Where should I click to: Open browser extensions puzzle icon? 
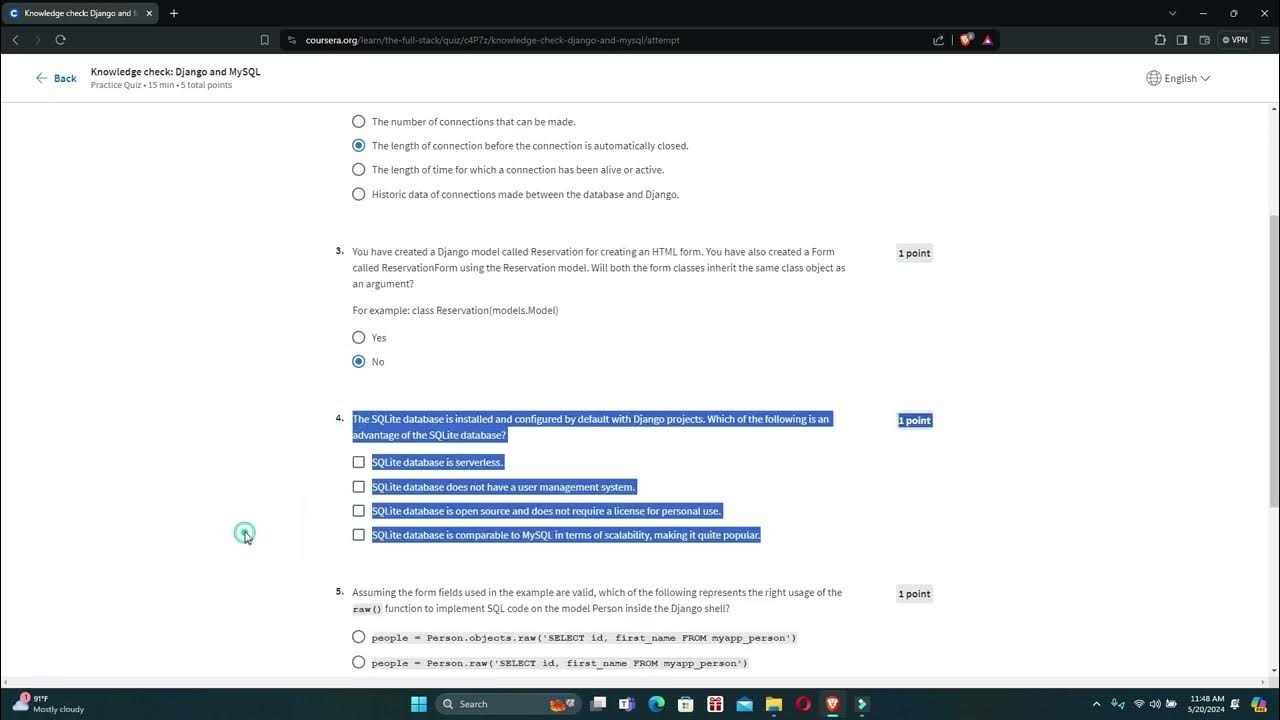click(1160, 40)
